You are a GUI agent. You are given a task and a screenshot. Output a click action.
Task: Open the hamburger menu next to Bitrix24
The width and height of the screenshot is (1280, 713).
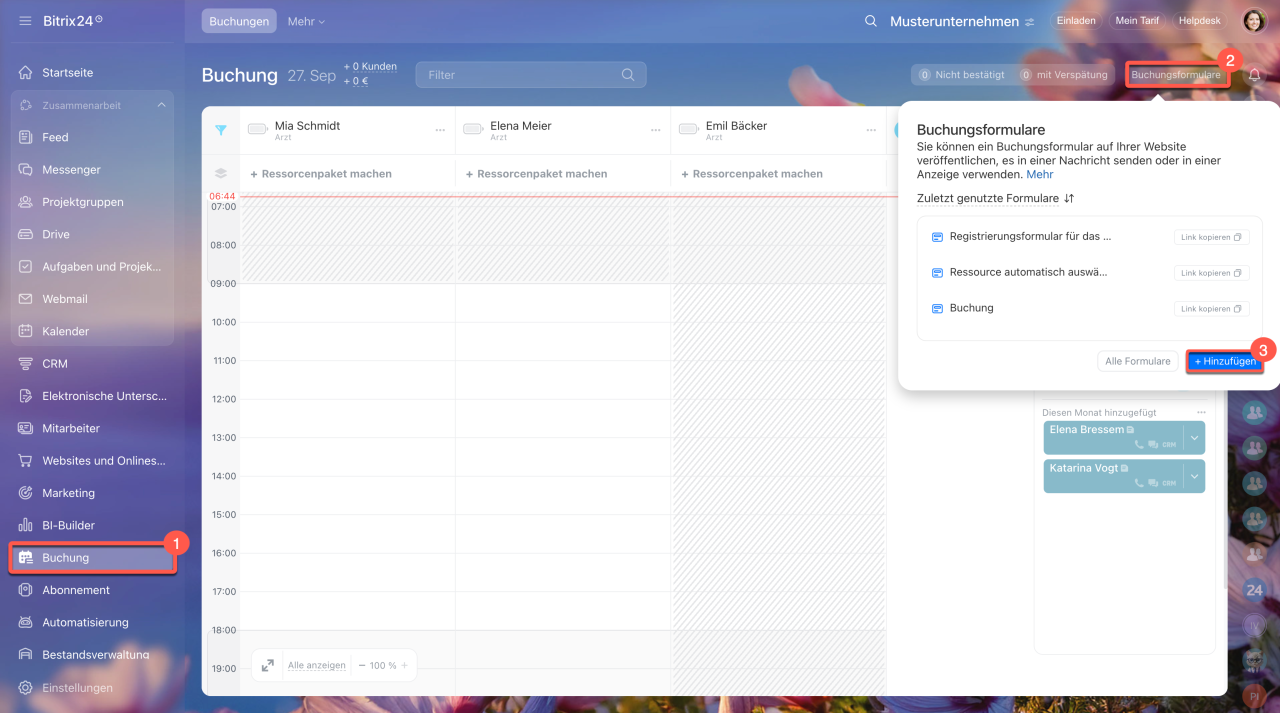click(25, 21)
